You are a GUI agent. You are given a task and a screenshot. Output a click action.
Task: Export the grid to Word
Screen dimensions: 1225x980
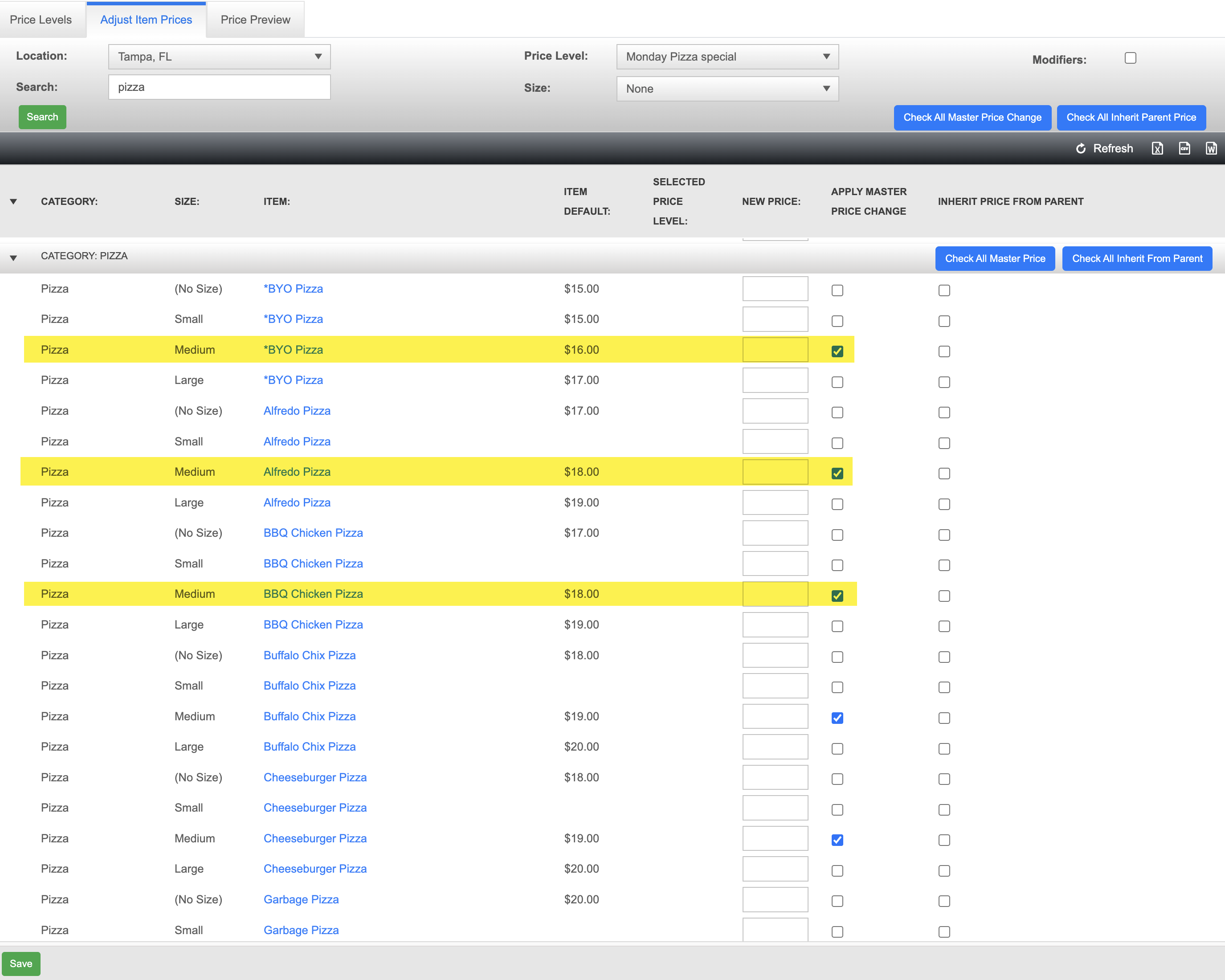(x=1211, y=148)
